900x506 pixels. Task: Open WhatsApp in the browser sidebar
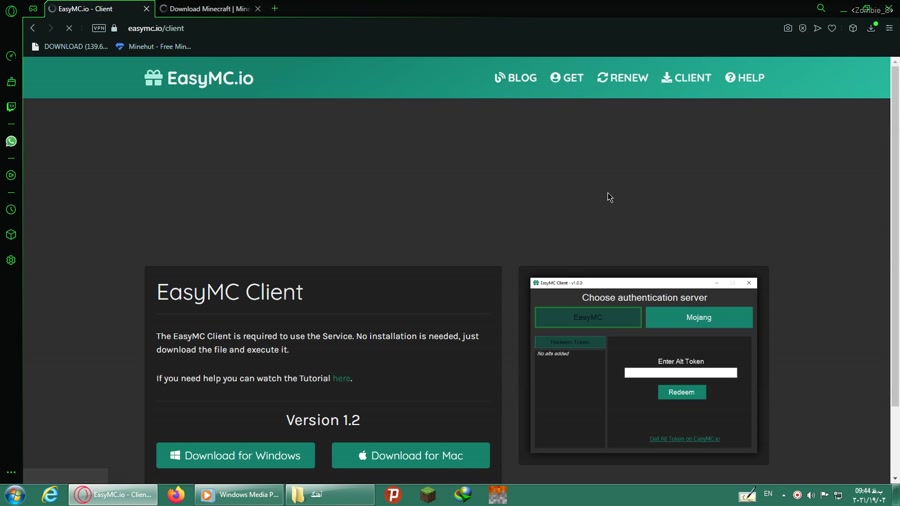point(11,141)
